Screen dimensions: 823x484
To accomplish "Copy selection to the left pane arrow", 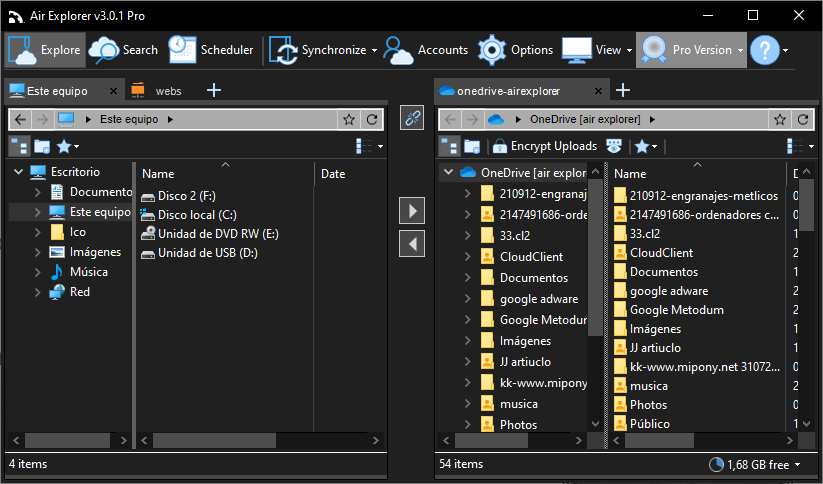I will (412, 244).
